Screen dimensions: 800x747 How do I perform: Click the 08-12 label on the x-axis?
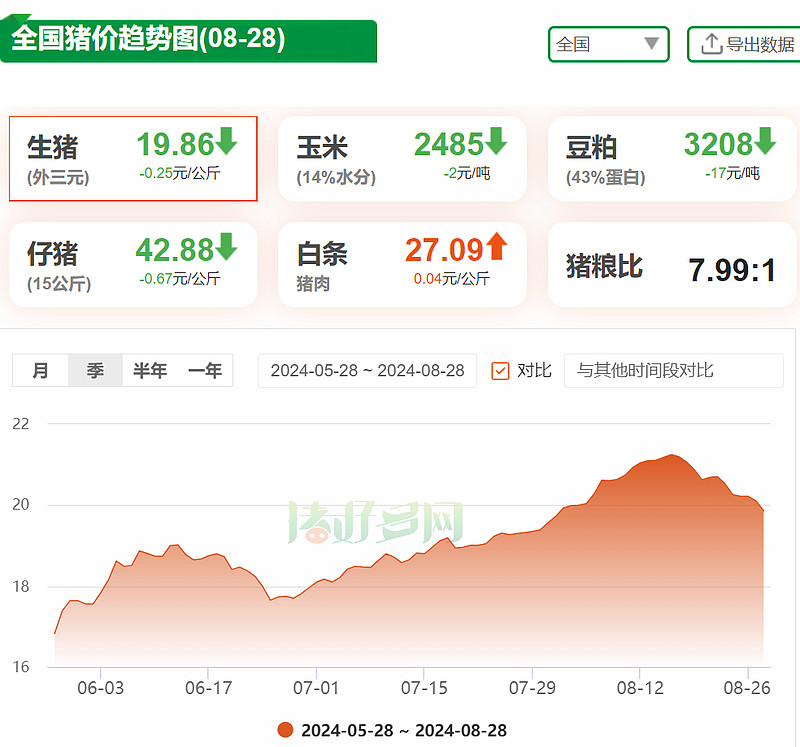click(x=640, y=688)
